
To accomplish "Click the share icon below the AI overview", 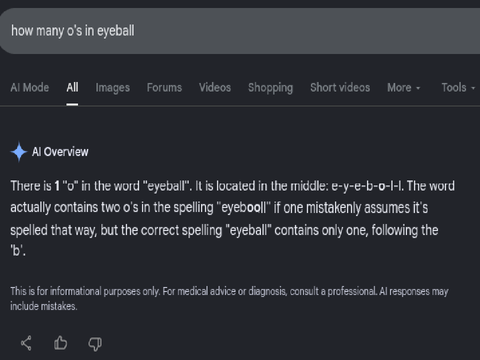I will (x=26, y=343).
